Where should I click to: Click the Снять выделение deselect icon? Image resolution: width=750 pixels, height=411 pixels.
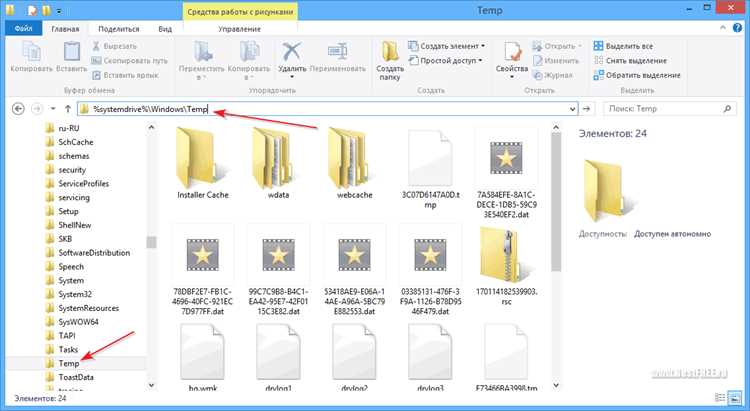point(598,60)
